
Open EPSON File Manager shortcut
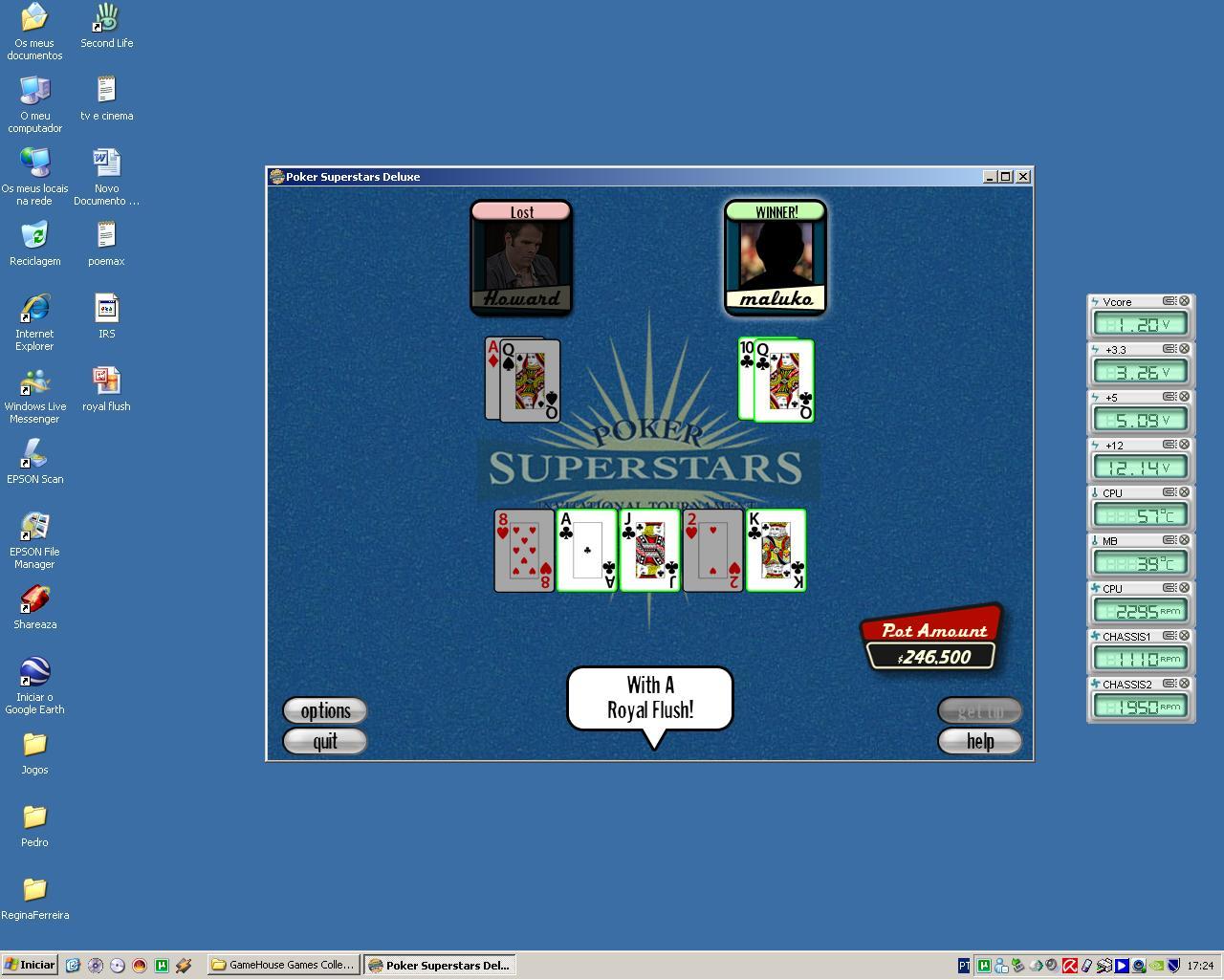pyautogui.click(x=34, y=540)
